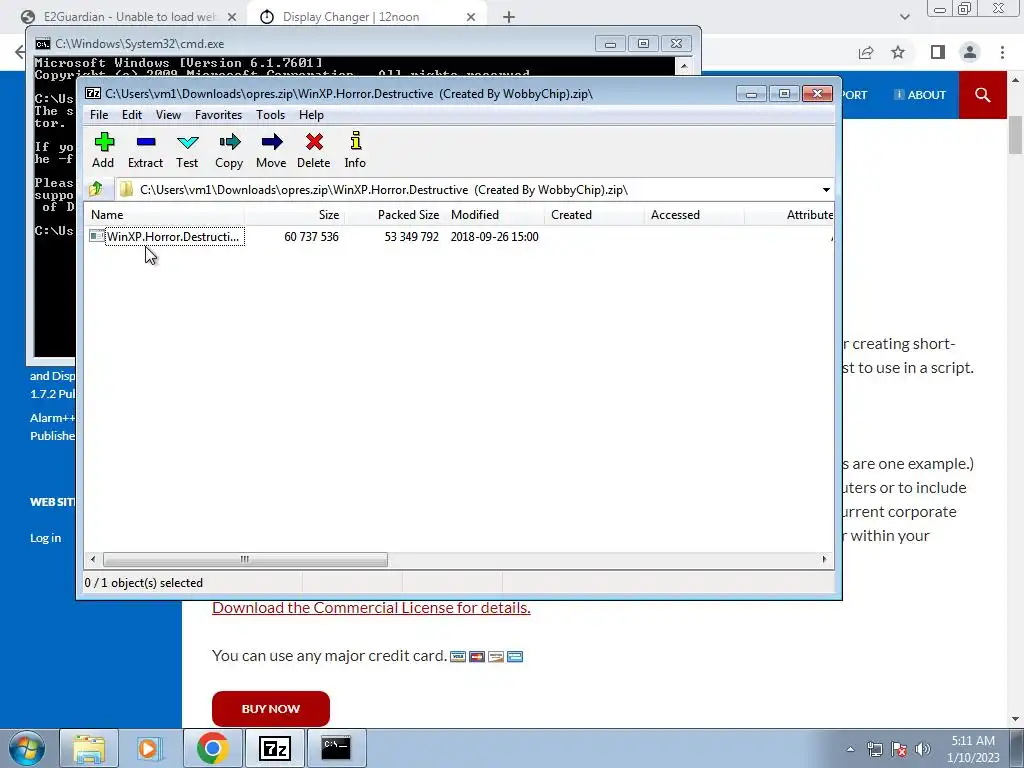1024x768 pixels.
Task: Click the ABOUT nav link on the website
Action: [x=920, y=95]
